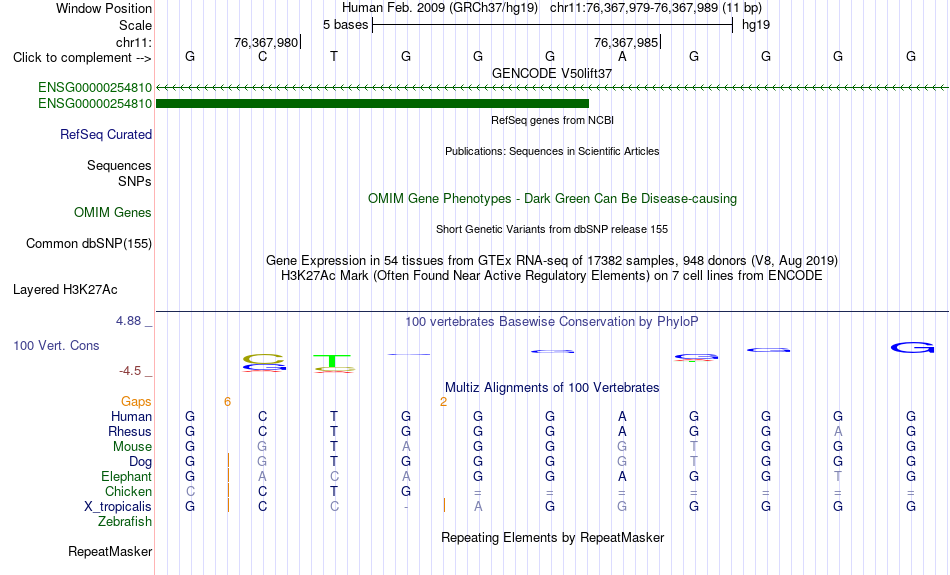Click the T base in the complement row

coord(334,56)
